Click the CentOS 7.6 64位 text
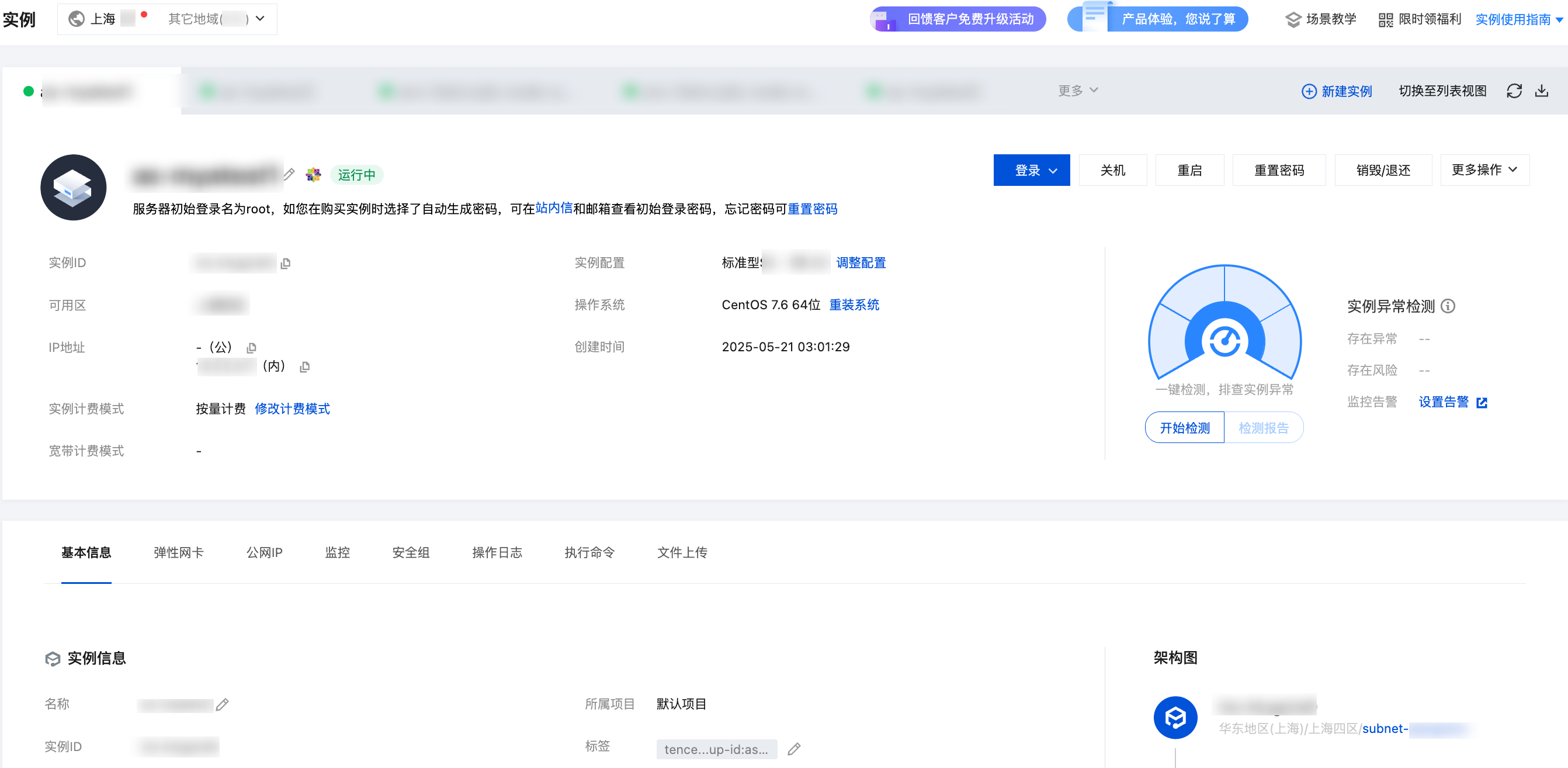Image resolution: width=1568 pixels, height=768 pixels. click(x=771, y=305)
